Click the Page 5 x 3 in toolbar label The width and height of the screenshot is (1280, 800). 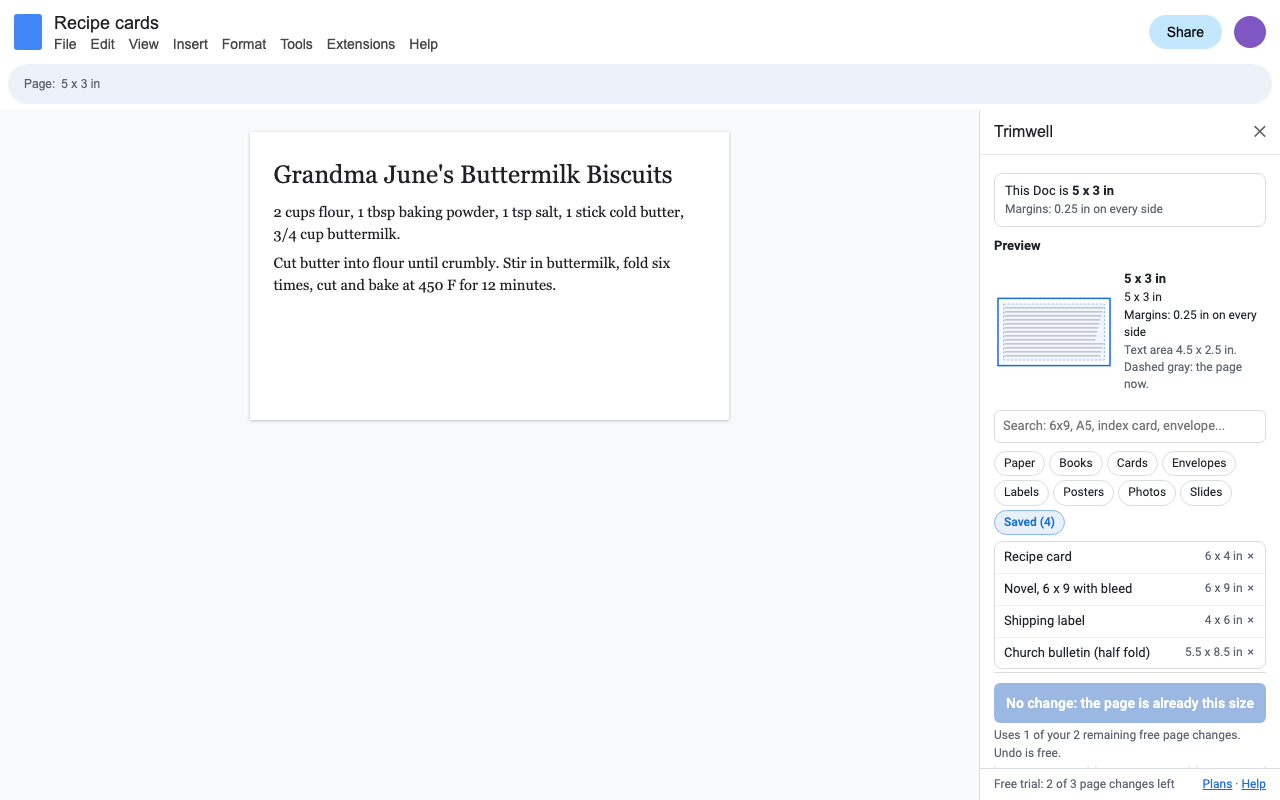point(62,84)
